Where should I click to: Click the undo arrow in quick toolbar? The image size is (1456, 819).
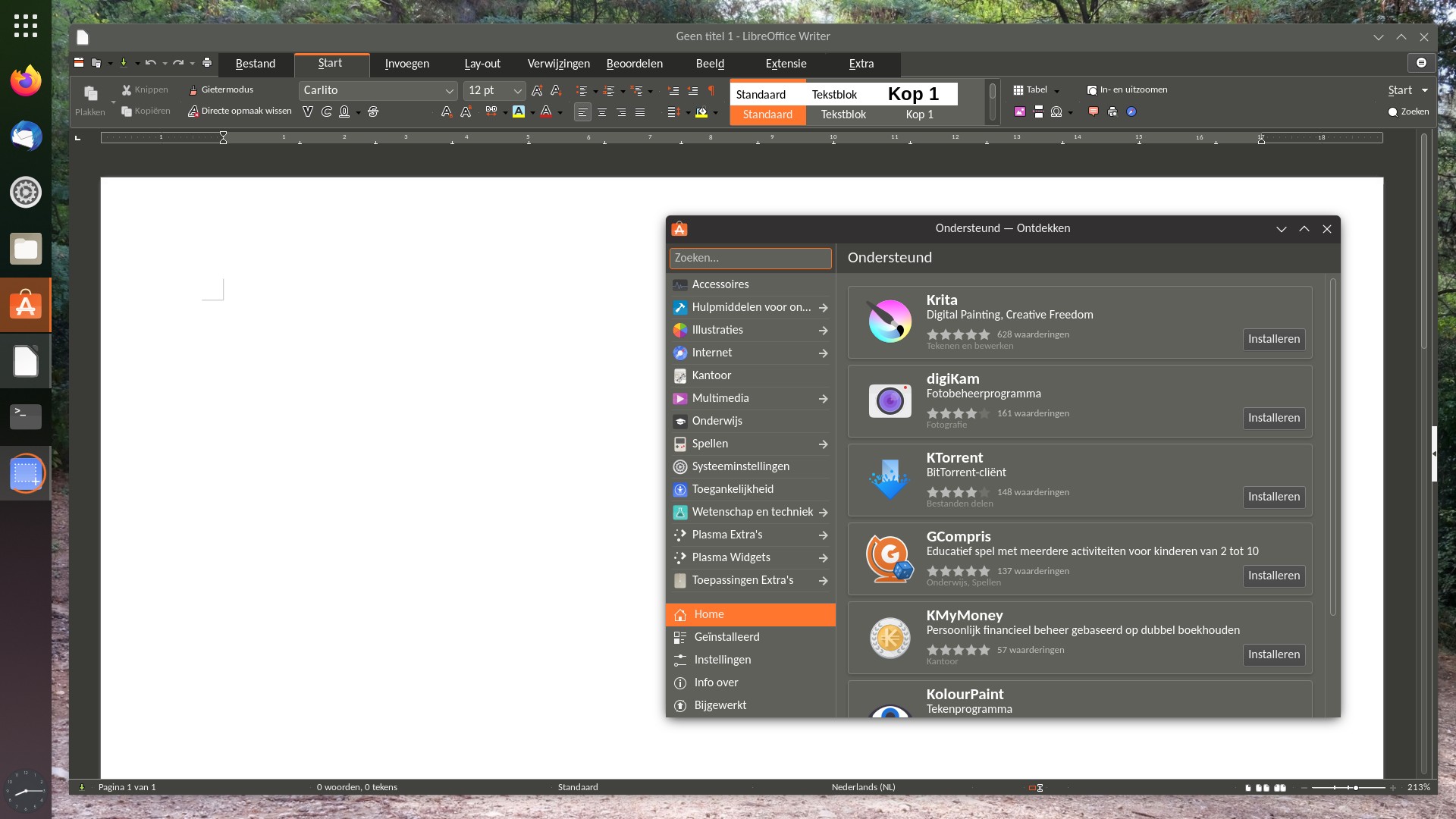click(x=151, y=63)
